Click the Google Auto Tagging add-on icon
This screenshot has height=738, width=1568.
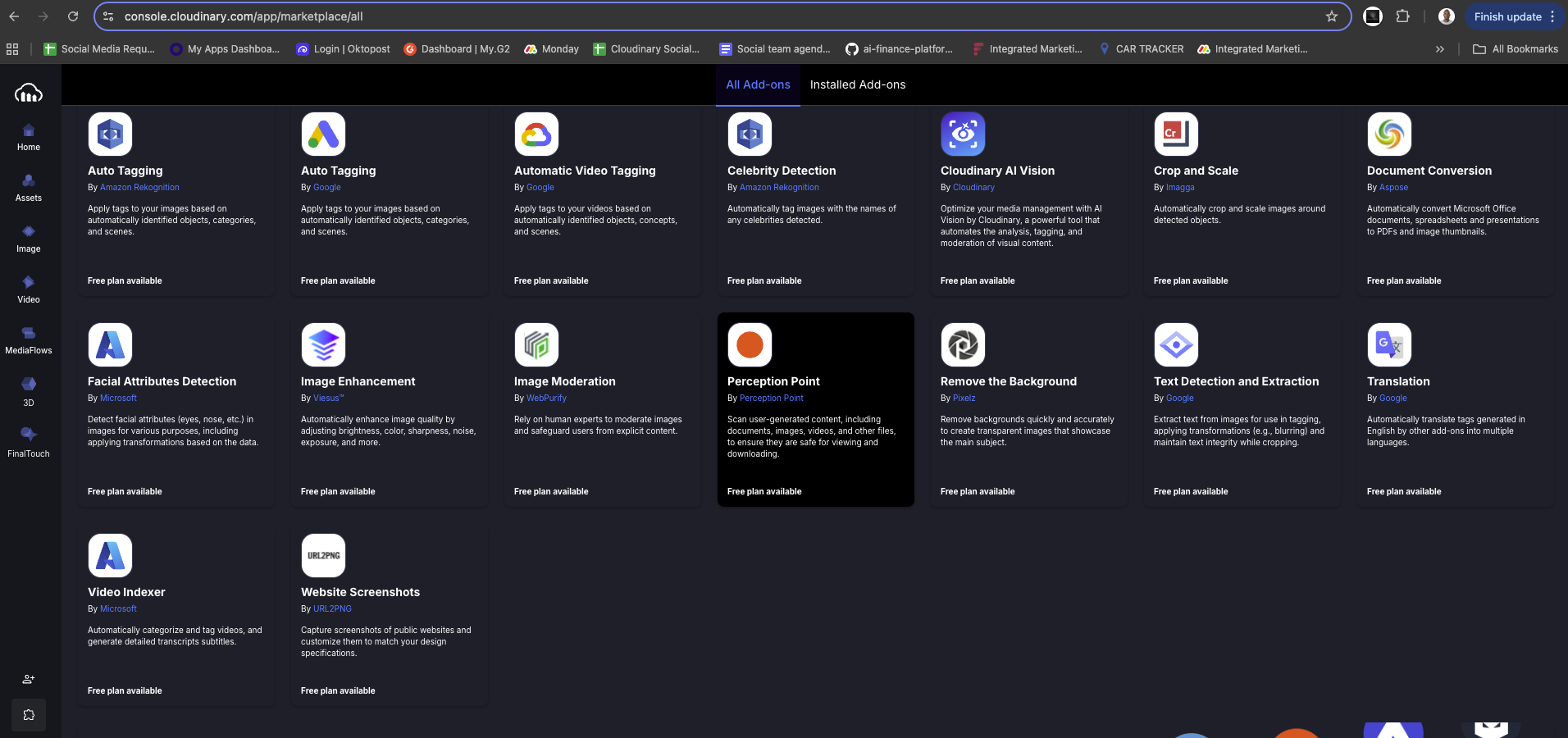[323, 134]
